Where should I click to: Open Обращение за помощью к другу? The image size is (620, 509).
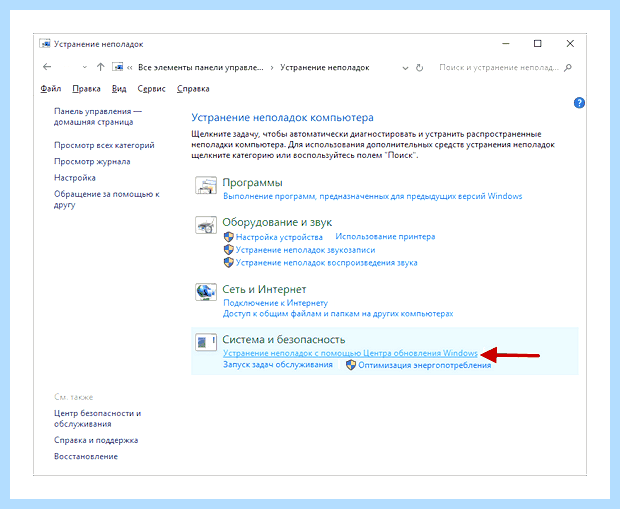[x=106, y=199]
